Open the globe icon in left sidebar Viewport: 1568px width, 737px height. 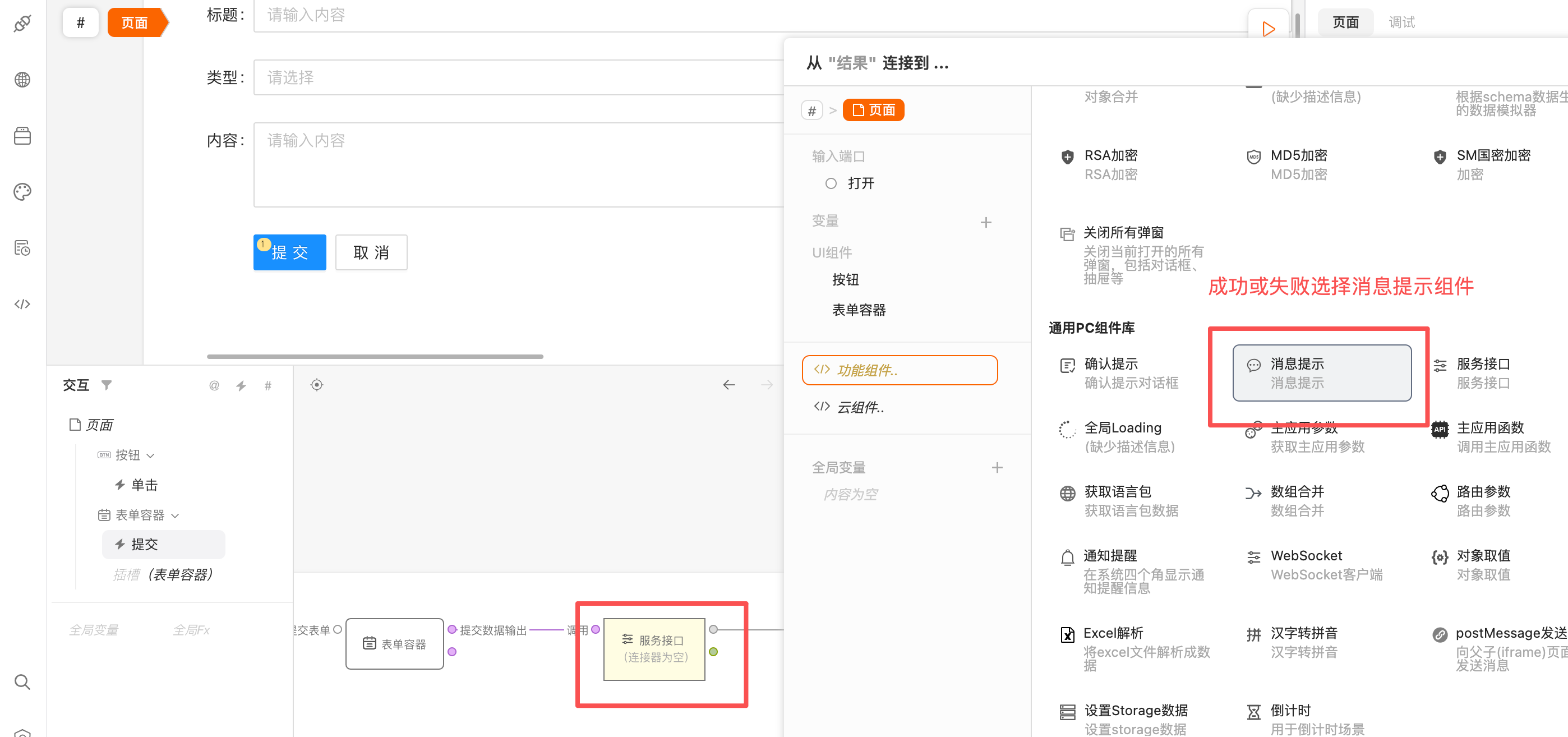[22, 80]
